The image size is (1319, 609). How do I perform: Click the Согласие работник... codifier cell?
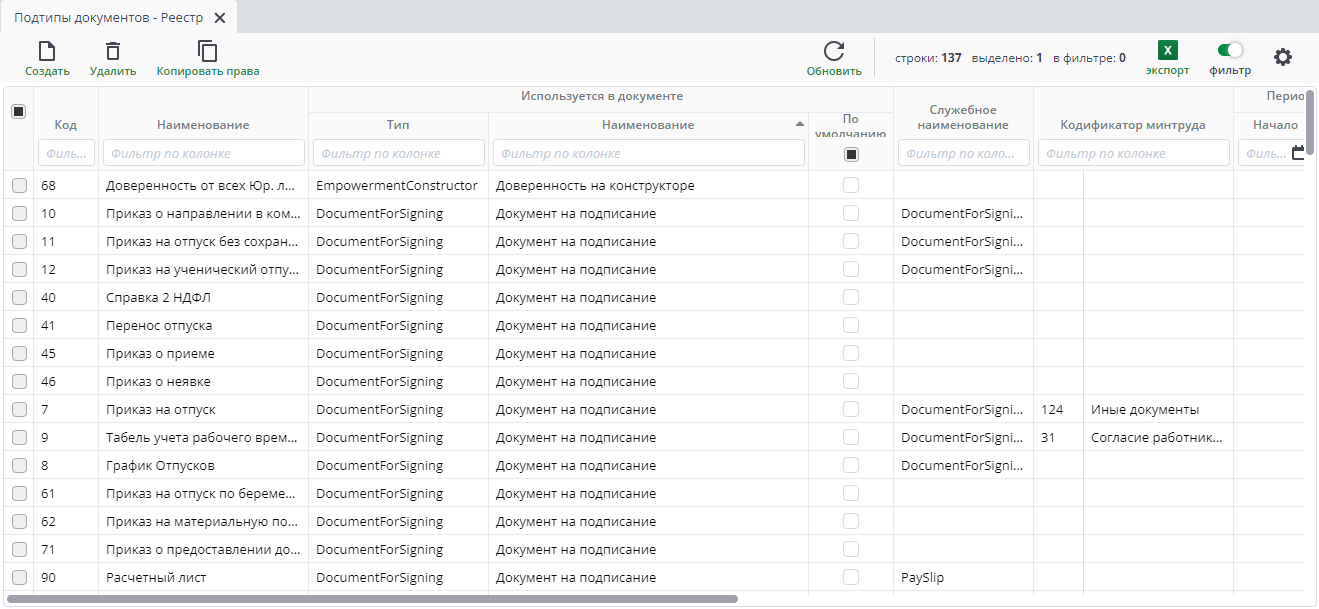1158,437
